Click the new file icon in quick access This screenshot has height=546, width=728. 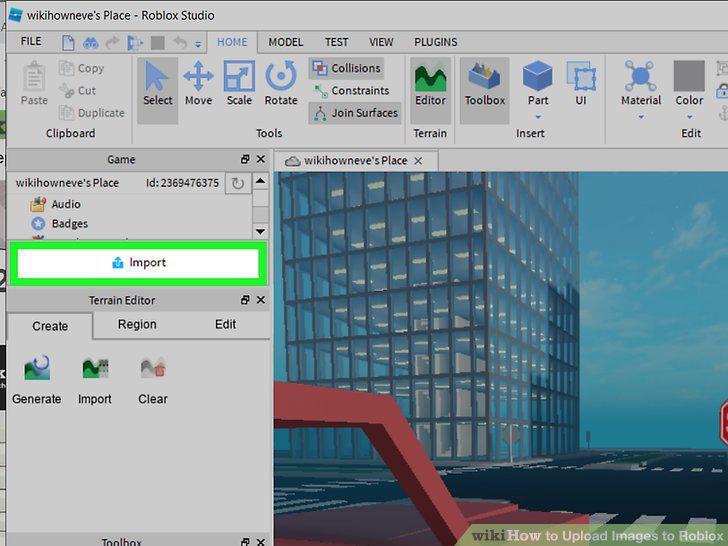pos(68,43)
